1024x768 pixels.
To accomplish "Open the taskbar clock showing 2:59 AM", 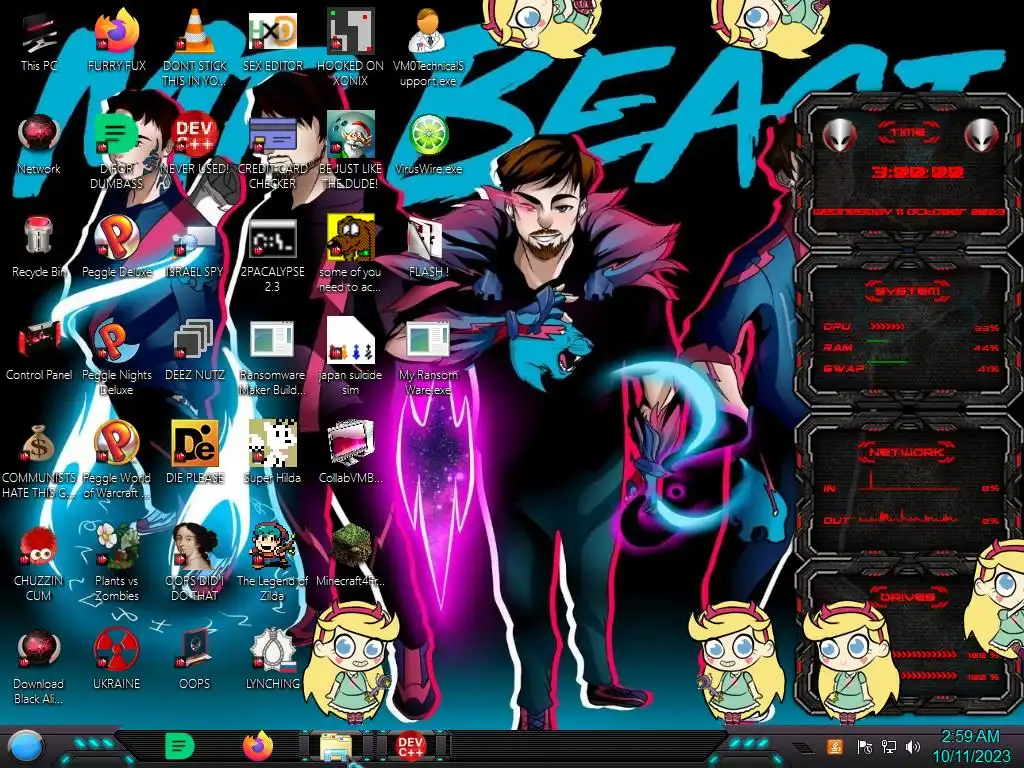I will (x=970, y=746).
